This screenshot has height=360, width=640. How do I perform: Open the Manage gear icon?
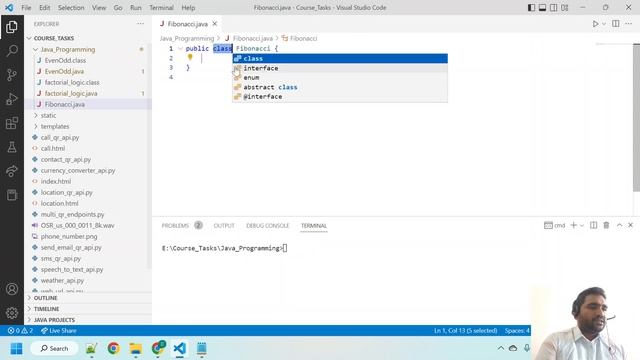coord(11,313)
